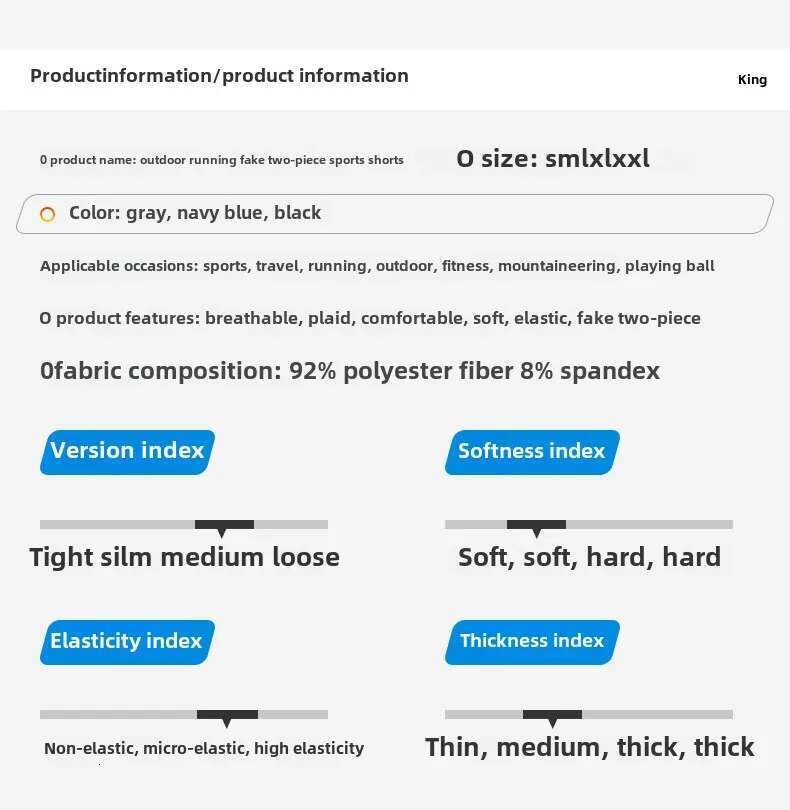This screenshot has height=810, width=790.
Task: Click the orange circle beside Color
Action: 48,214
